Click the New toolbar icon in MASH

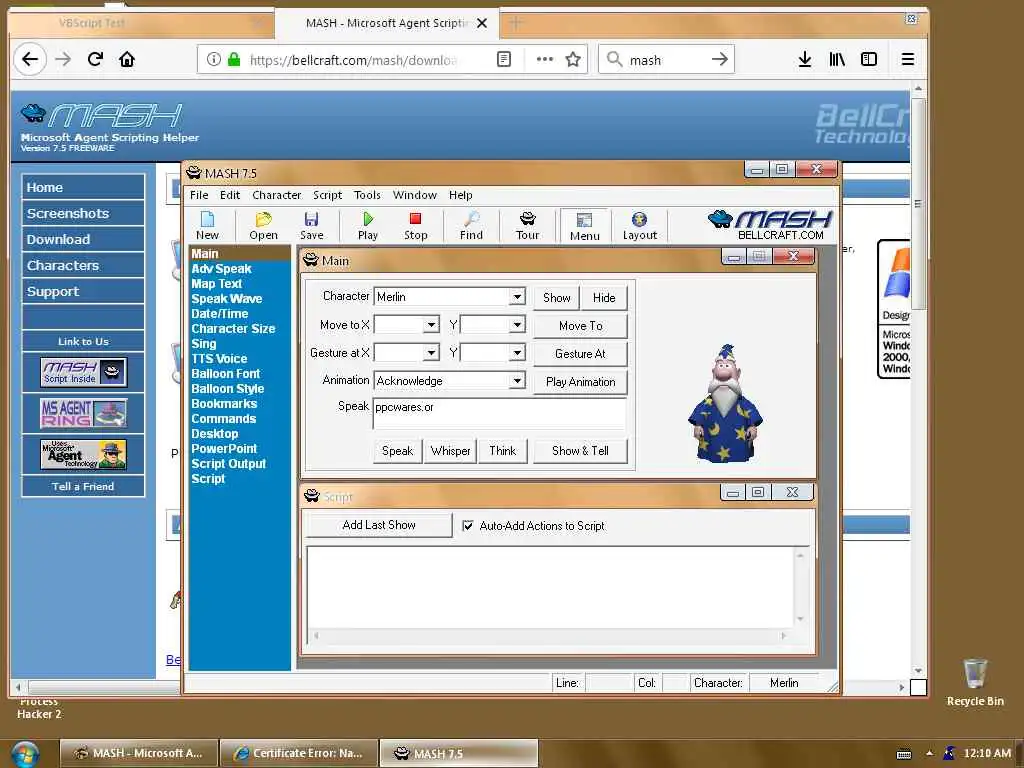click(207, 226)
